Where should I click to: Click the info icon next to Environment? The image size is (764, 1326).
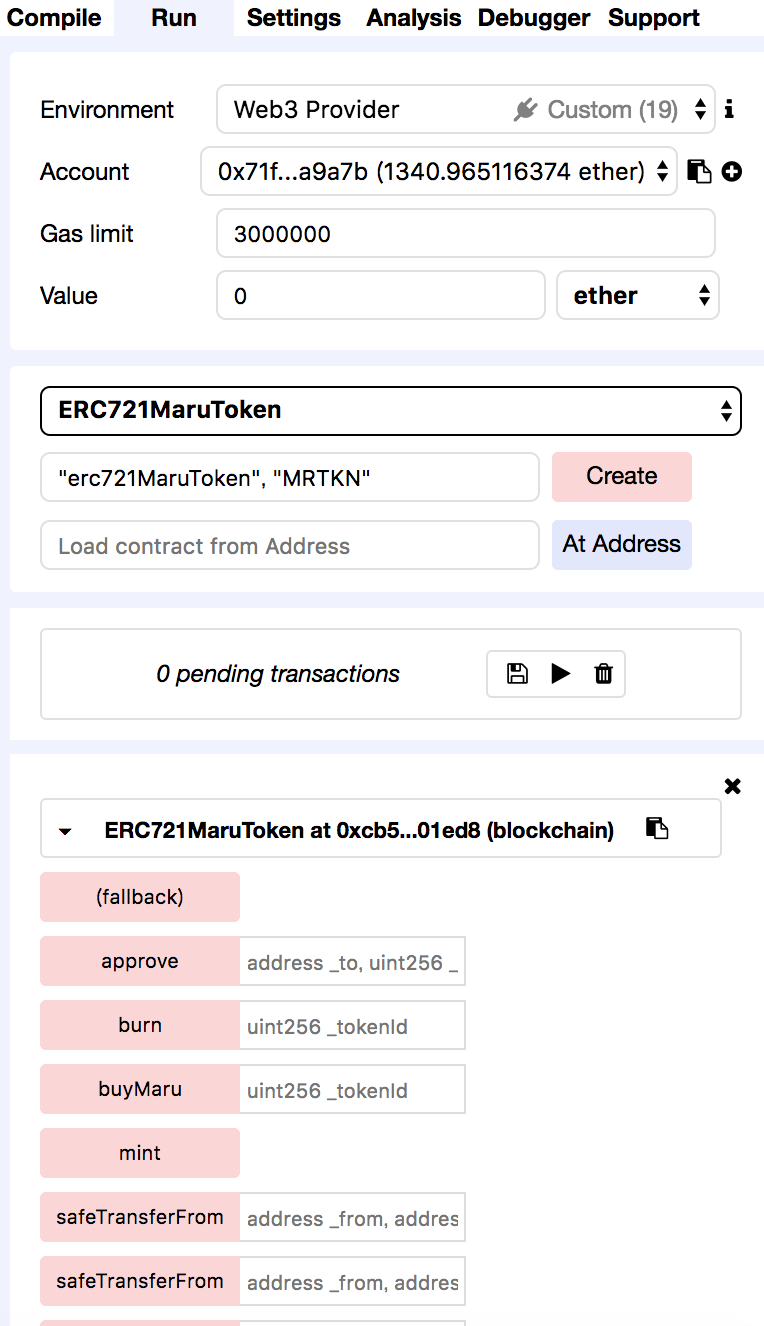[729, 109]
